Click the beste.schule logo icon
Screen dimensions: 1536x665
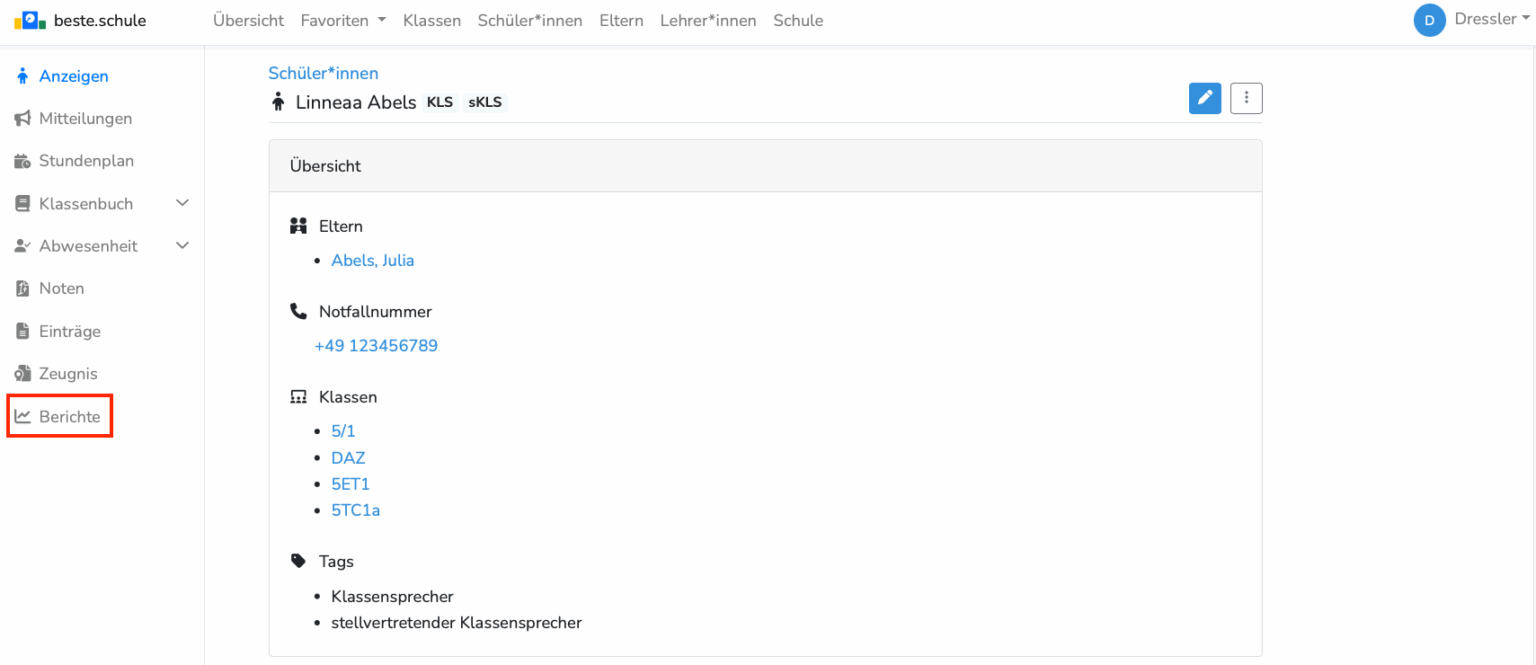pos(30,20)
